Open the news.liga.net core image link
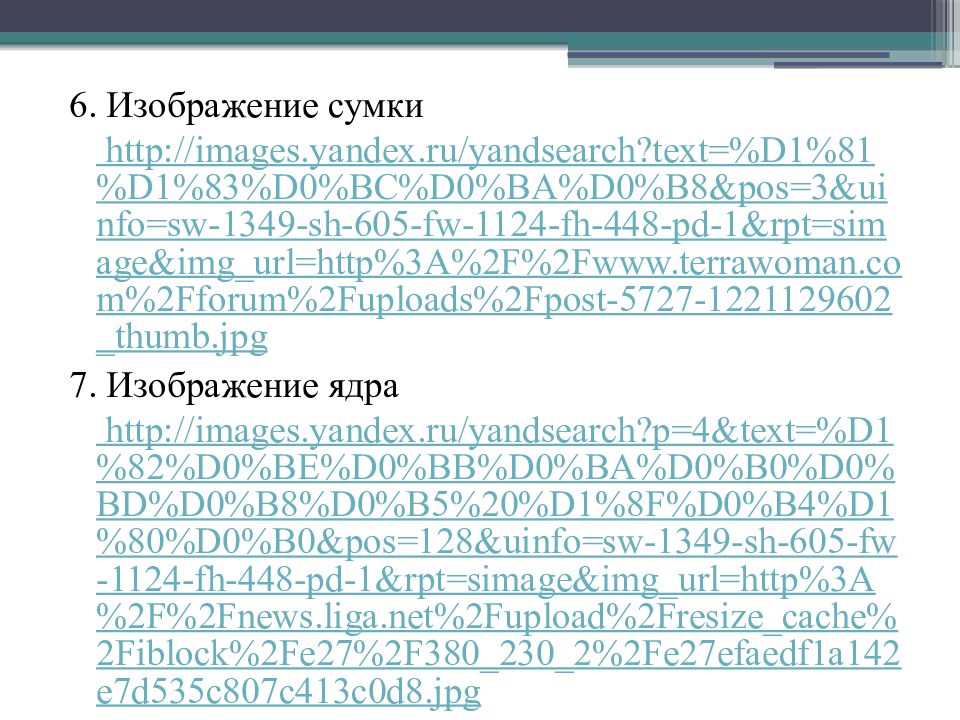 tap(497, 561)
